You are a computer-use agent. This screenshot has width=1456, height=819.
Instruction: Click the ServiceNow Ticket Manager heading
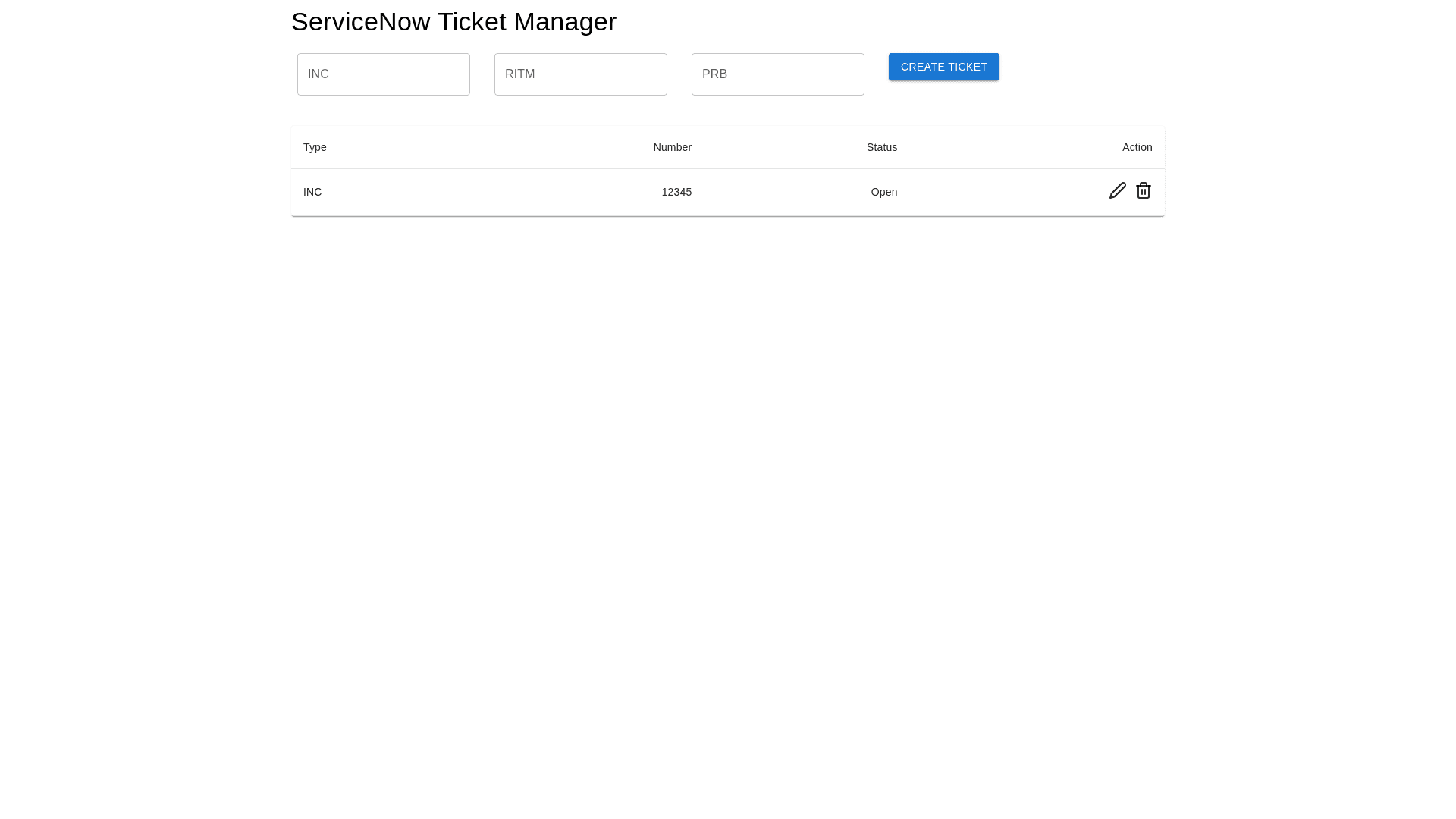pyautogui.click(x=453, y=22)
